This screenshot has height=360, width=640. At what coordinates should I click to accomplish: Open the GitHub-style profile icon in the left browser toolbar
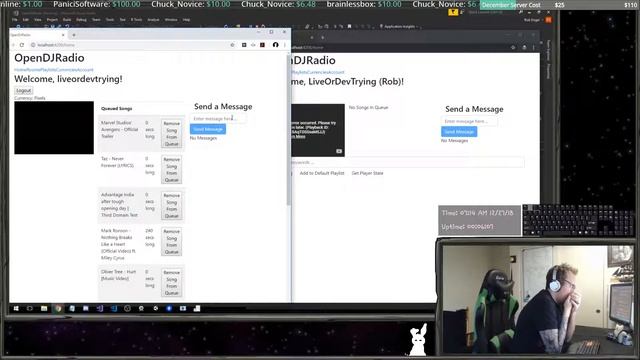pos(276,45)
